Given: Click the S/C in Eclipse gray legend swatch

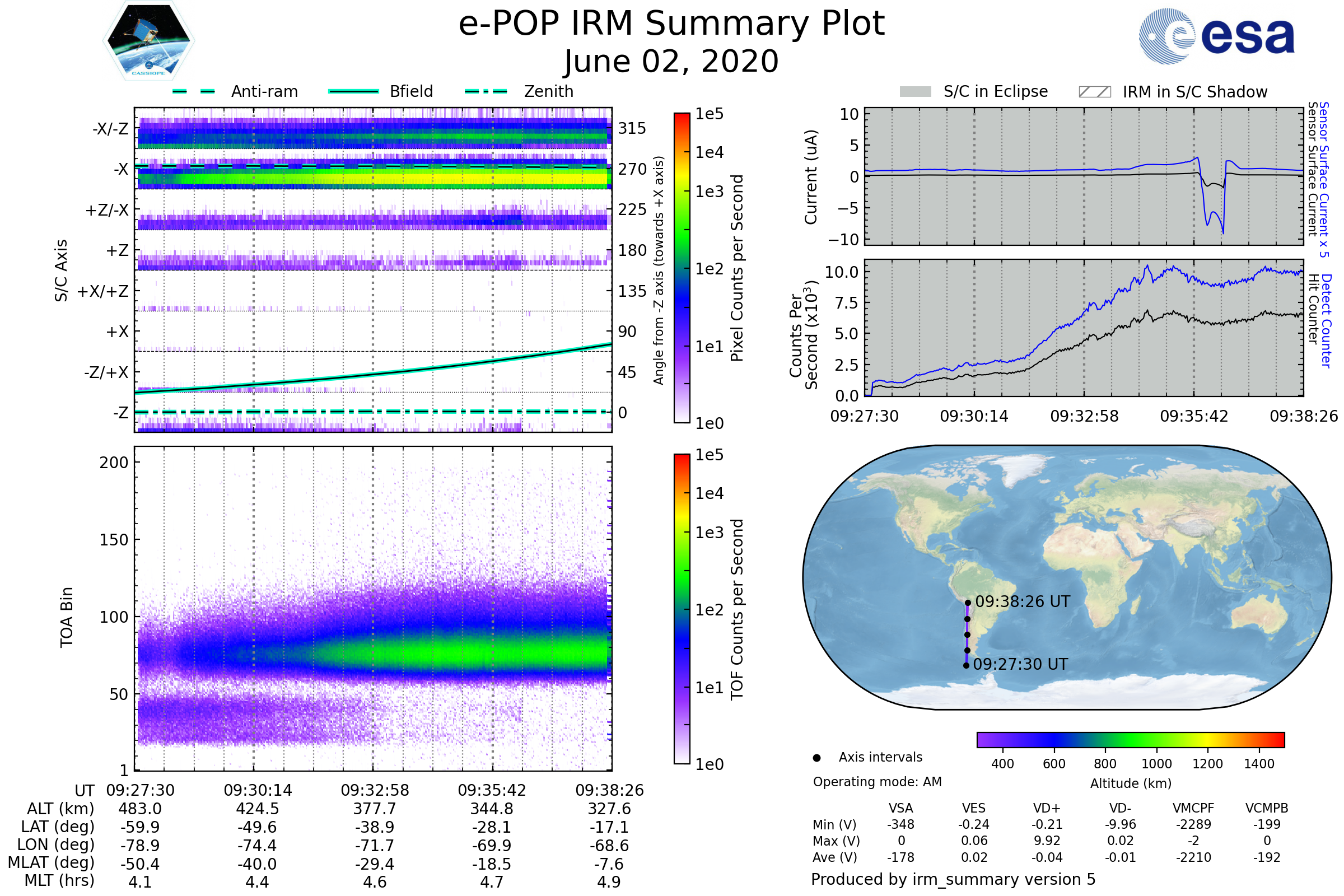Looking at the screenshot, I should (915, 92).
